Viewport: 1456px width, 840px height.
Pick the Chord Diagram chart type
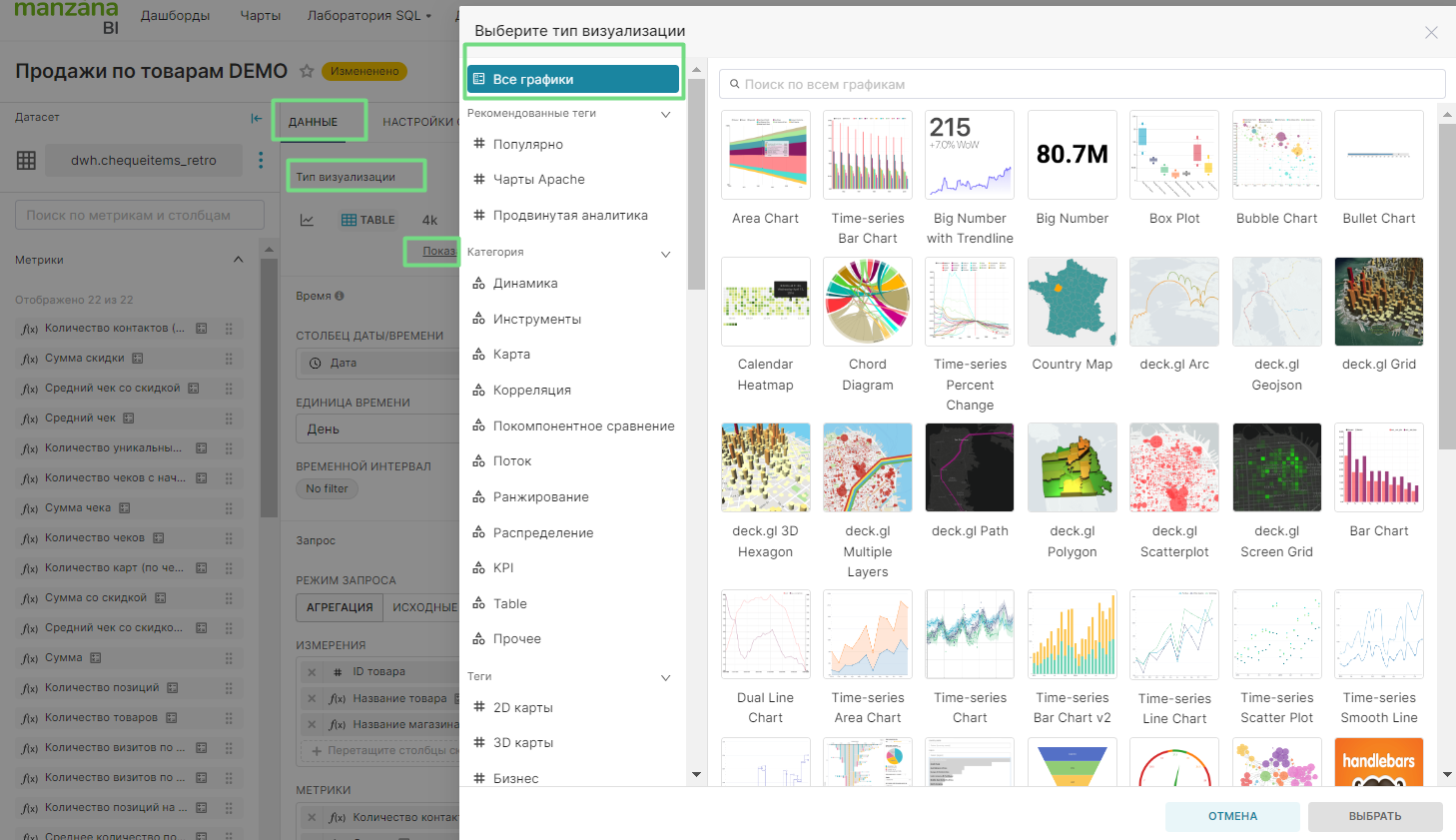[867, 302]
